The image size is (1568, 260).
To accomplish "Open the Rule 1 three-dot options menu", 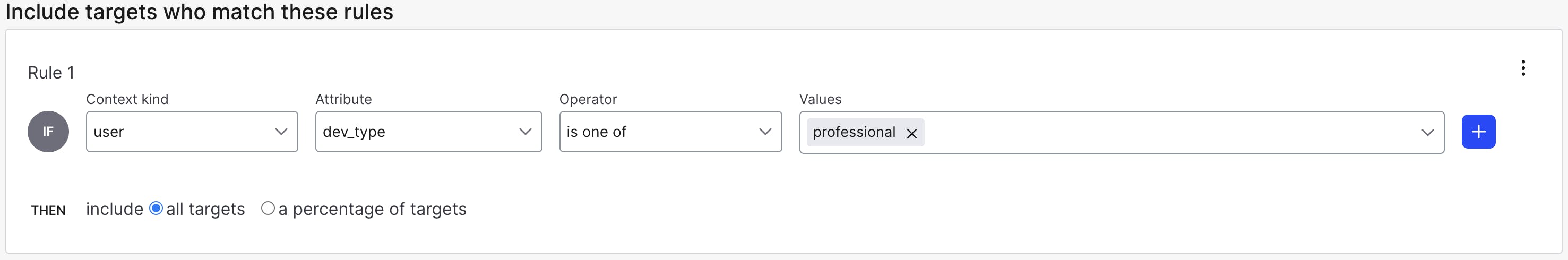I will tap(1523, 67).
